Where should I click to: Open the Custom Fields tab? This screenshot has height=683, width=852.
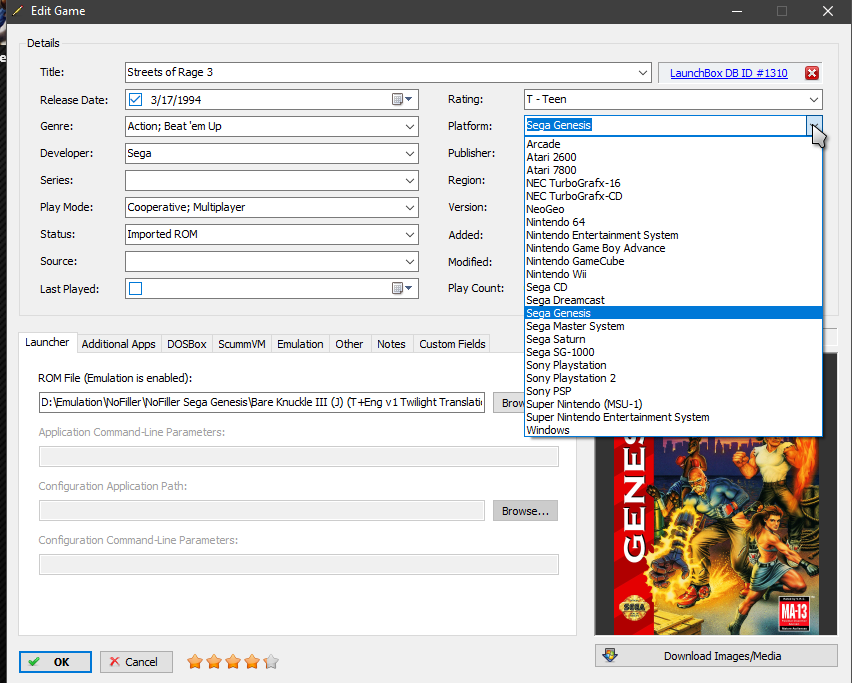[x=452, y=344]
